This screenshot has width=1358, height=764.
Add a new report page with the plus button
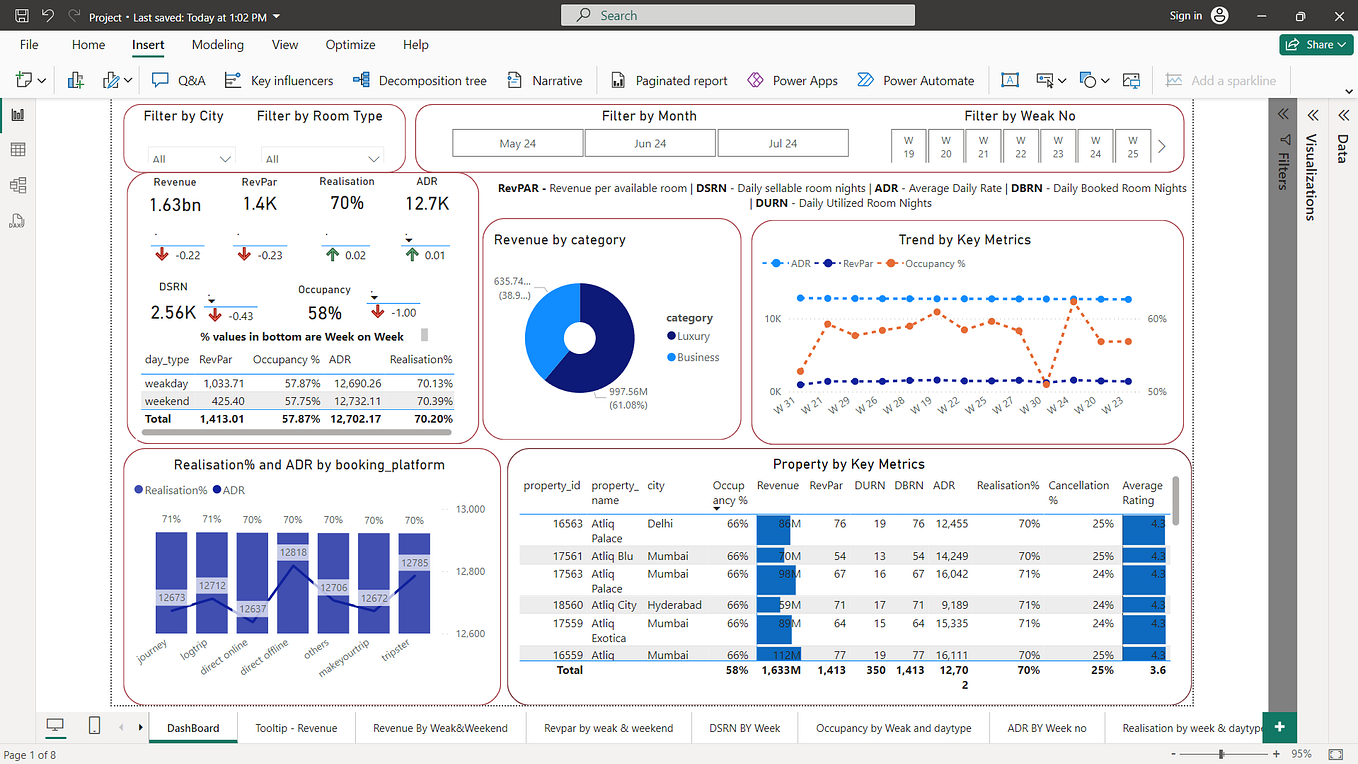(x=1280, y=728)
